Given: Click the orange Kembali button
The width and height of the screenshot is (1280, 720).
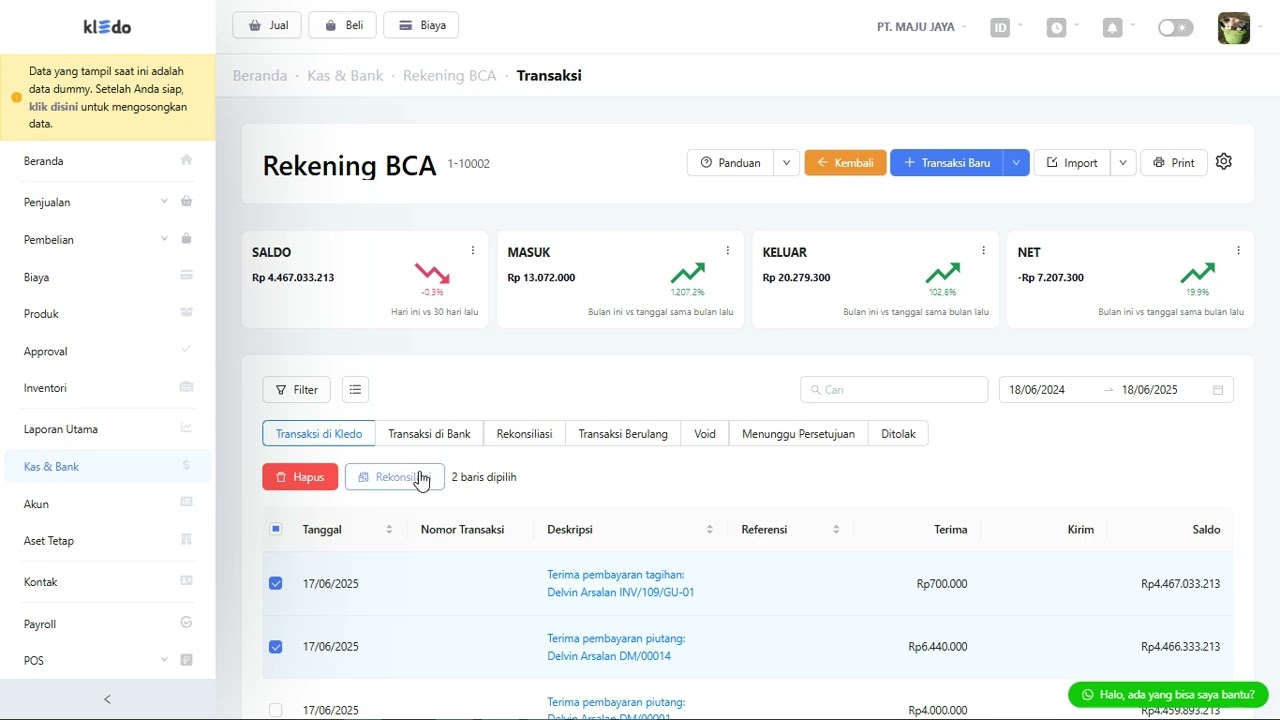Looking at the screenshot, I should (845, 163).
